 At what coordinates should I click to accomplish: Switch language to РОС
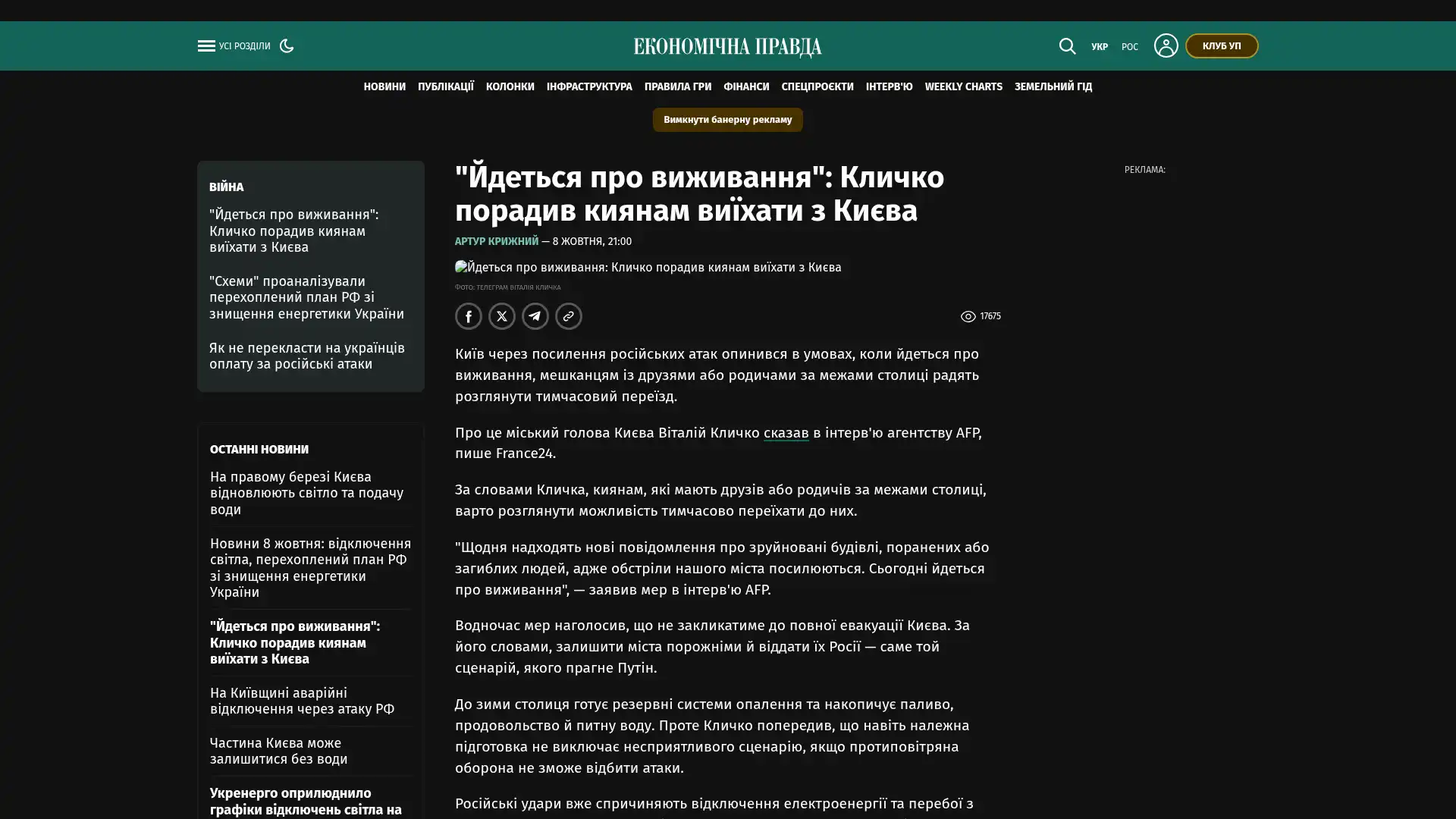tap(1130, 47)
